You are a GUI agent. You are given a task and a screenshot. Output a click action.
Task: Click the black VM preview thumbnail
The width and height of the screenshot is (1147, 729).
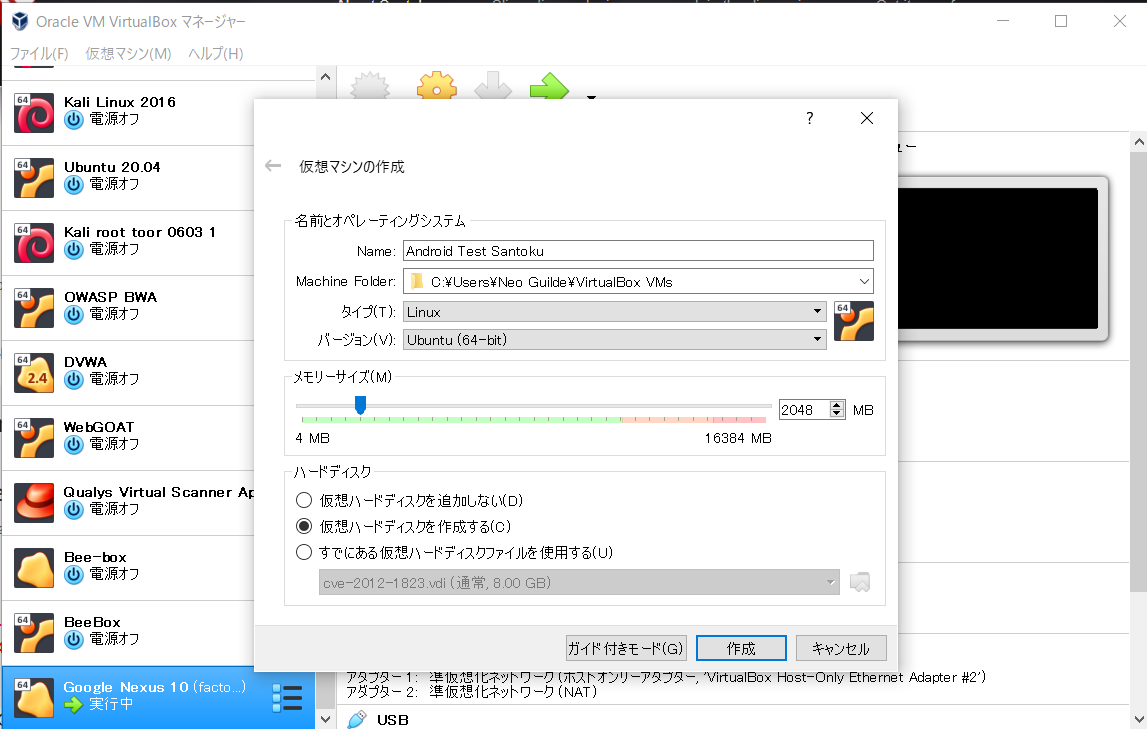coord(998,258)
